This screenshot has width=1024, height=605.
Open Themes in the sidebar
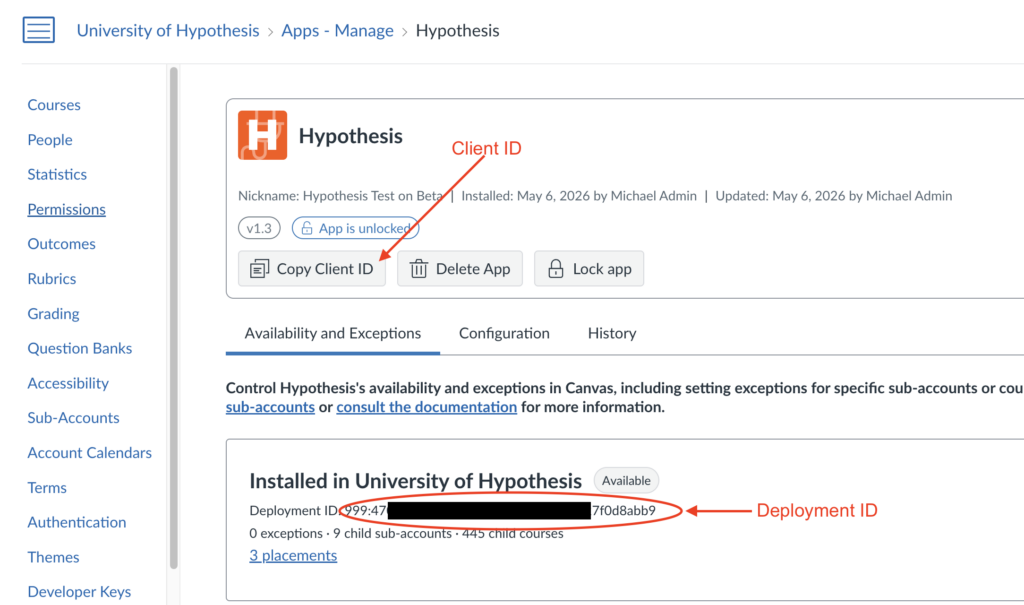[x=54, y=557]
